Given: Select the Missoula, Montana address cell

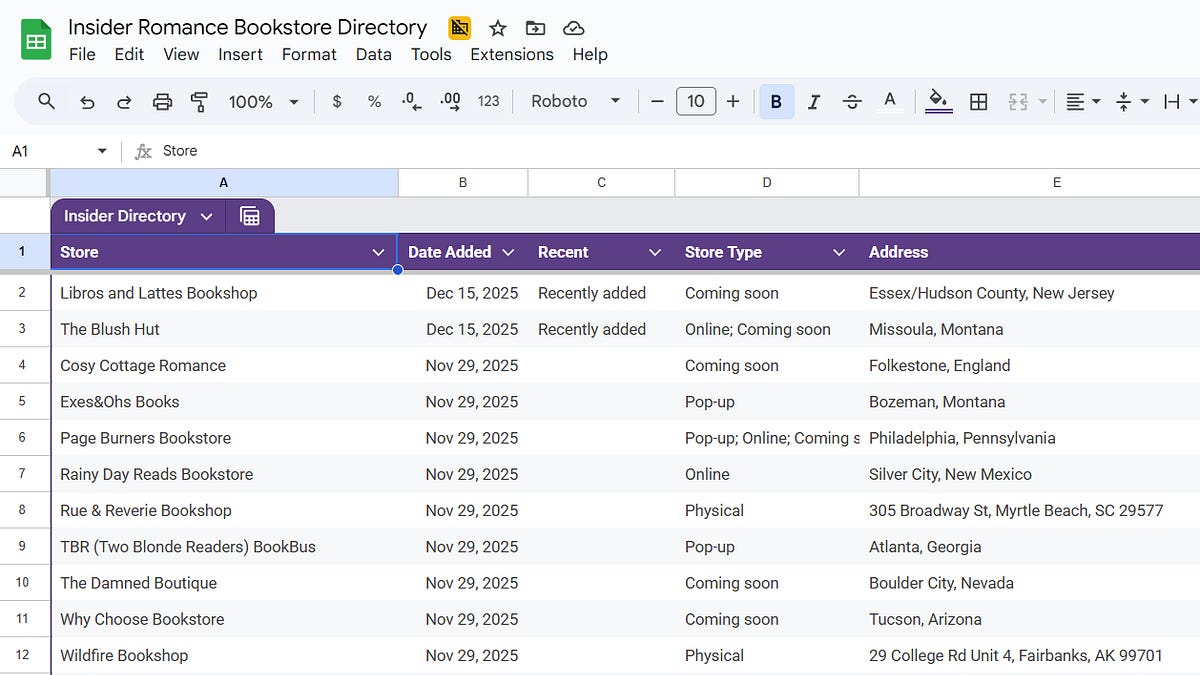Looking at the screenshot, I should point(1030,329).
